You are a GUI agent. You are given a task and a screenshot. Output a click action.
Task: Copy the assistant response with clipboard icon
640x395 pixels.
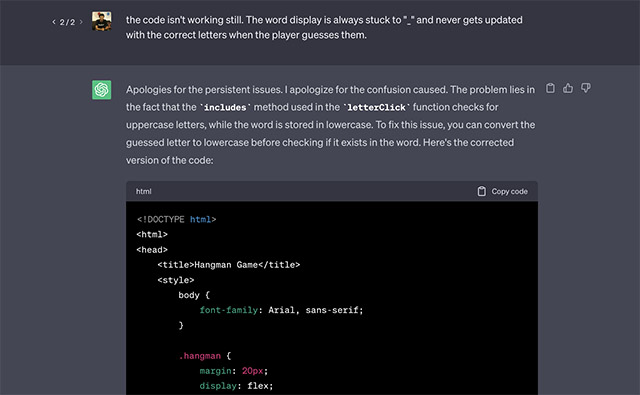tap(550, 88)
